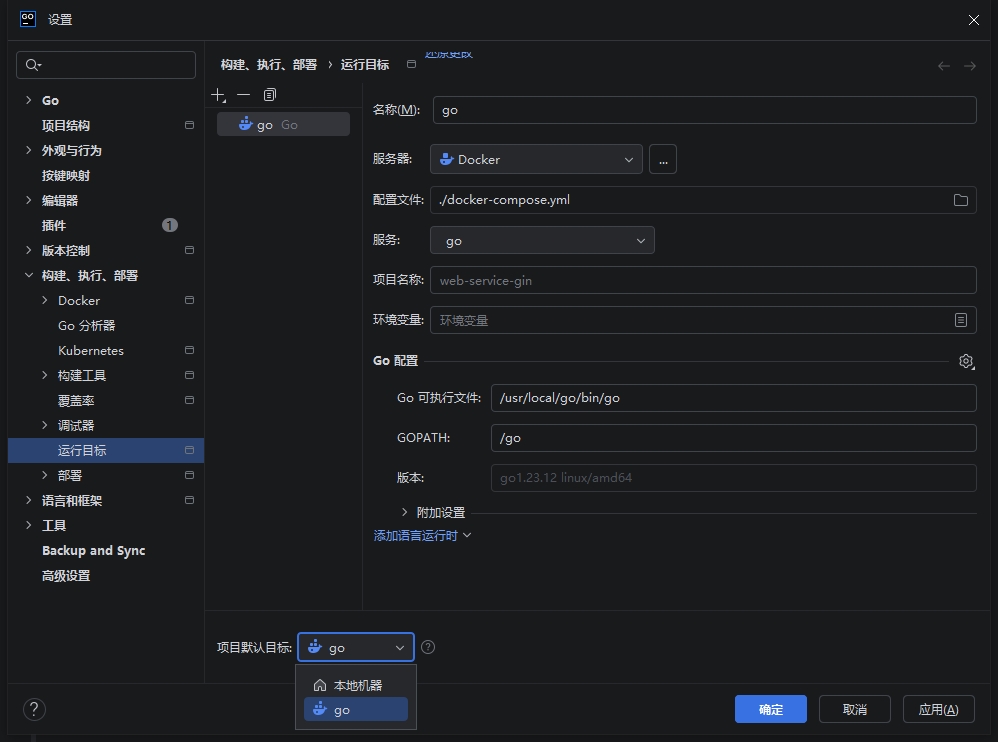The image size is (998, 742).
Task: Expand the 版本控制 settings tree node
Action: pyautogui.click(x=29, y=251)
